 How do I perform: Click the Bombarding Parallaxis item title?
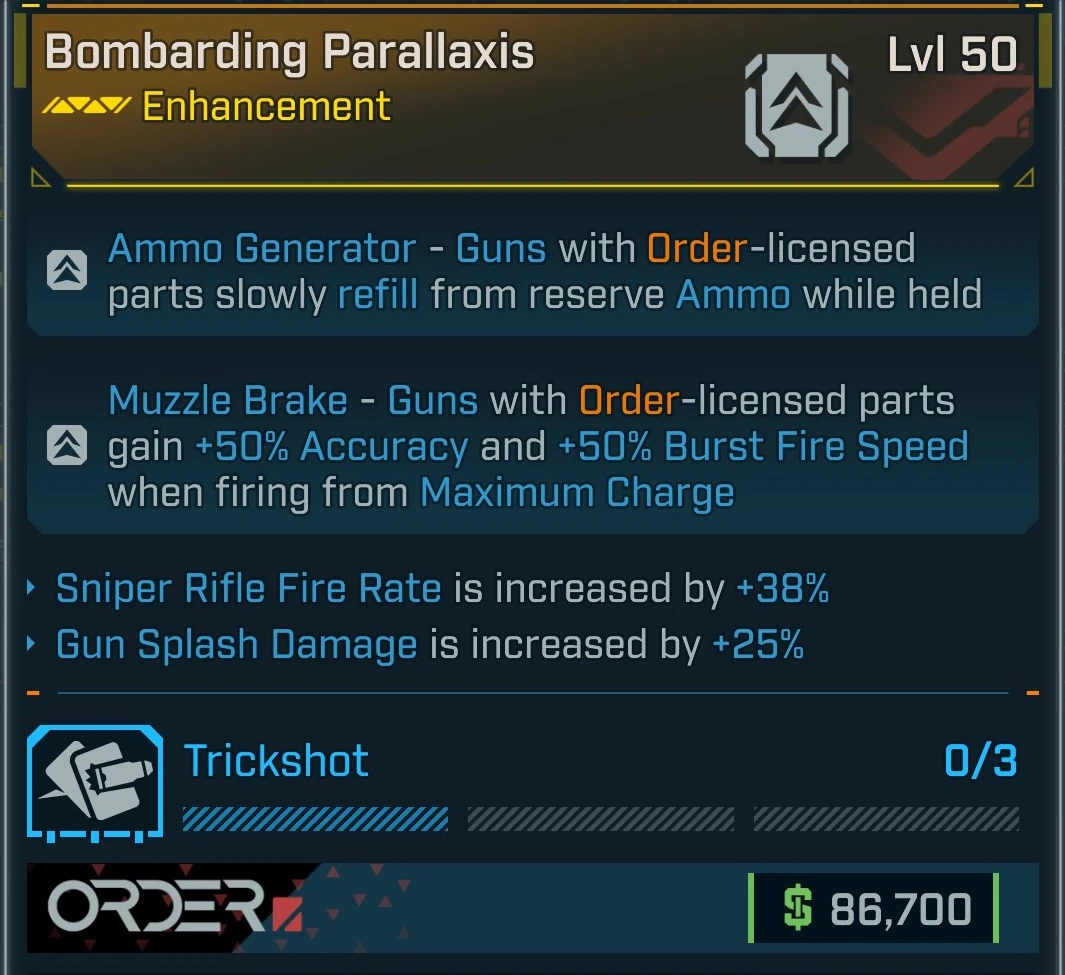click(x=289, y=53)
